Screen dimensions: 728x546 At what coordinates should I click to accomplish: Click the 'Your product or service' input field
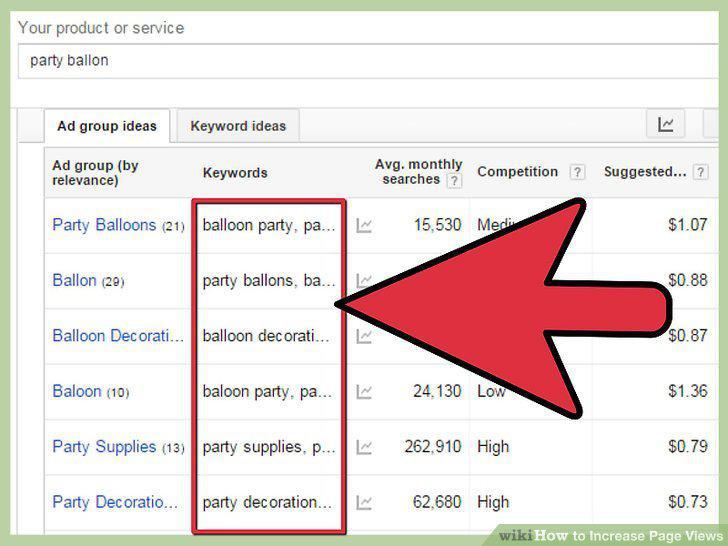(368, 61)
